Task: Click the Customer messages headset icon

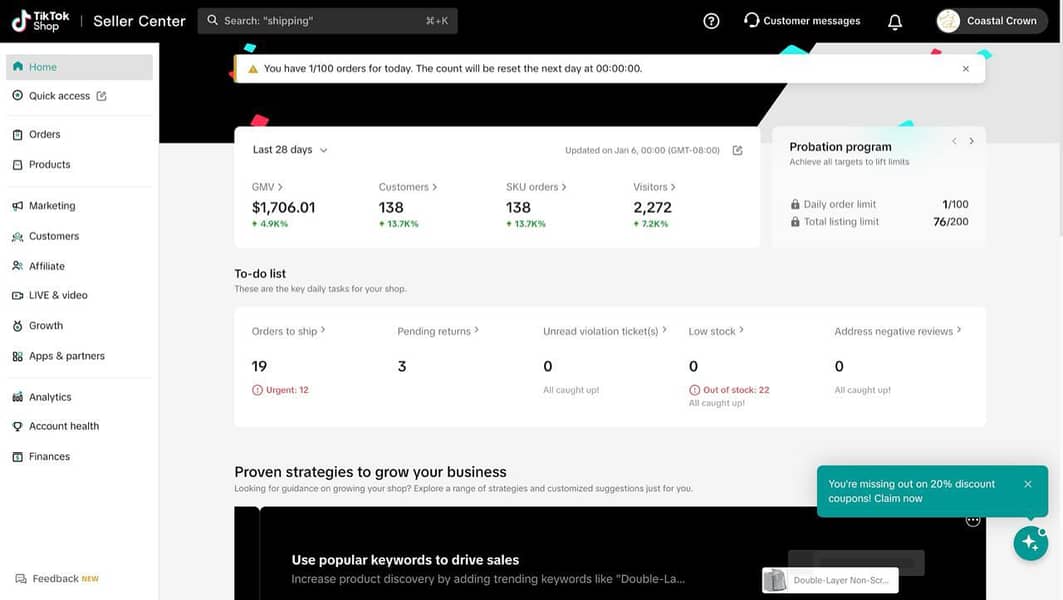Action: pos(751,20)
